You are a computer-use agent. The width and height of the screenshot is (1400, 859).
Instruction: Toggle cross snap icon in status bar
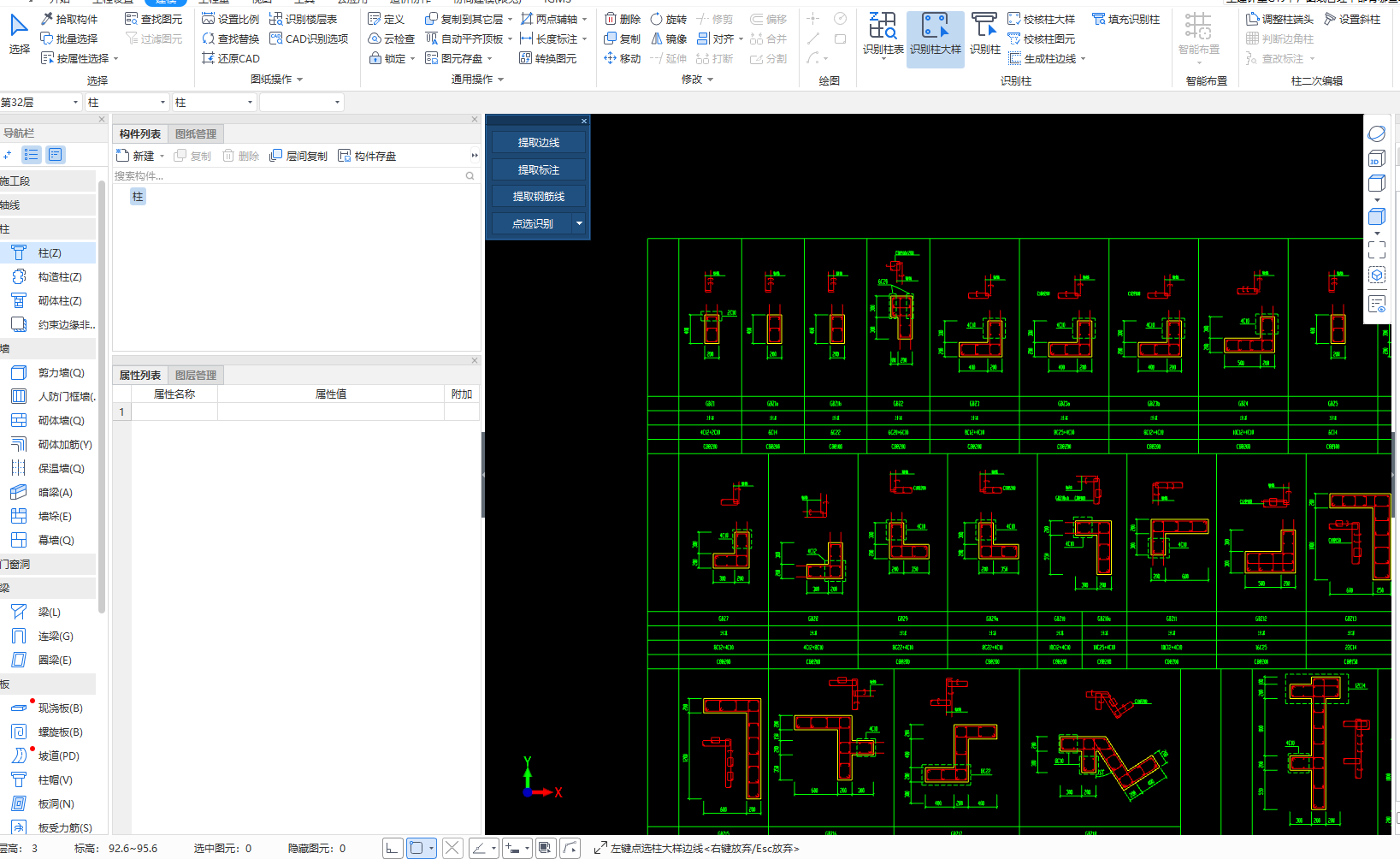click(x=452, y=848)
